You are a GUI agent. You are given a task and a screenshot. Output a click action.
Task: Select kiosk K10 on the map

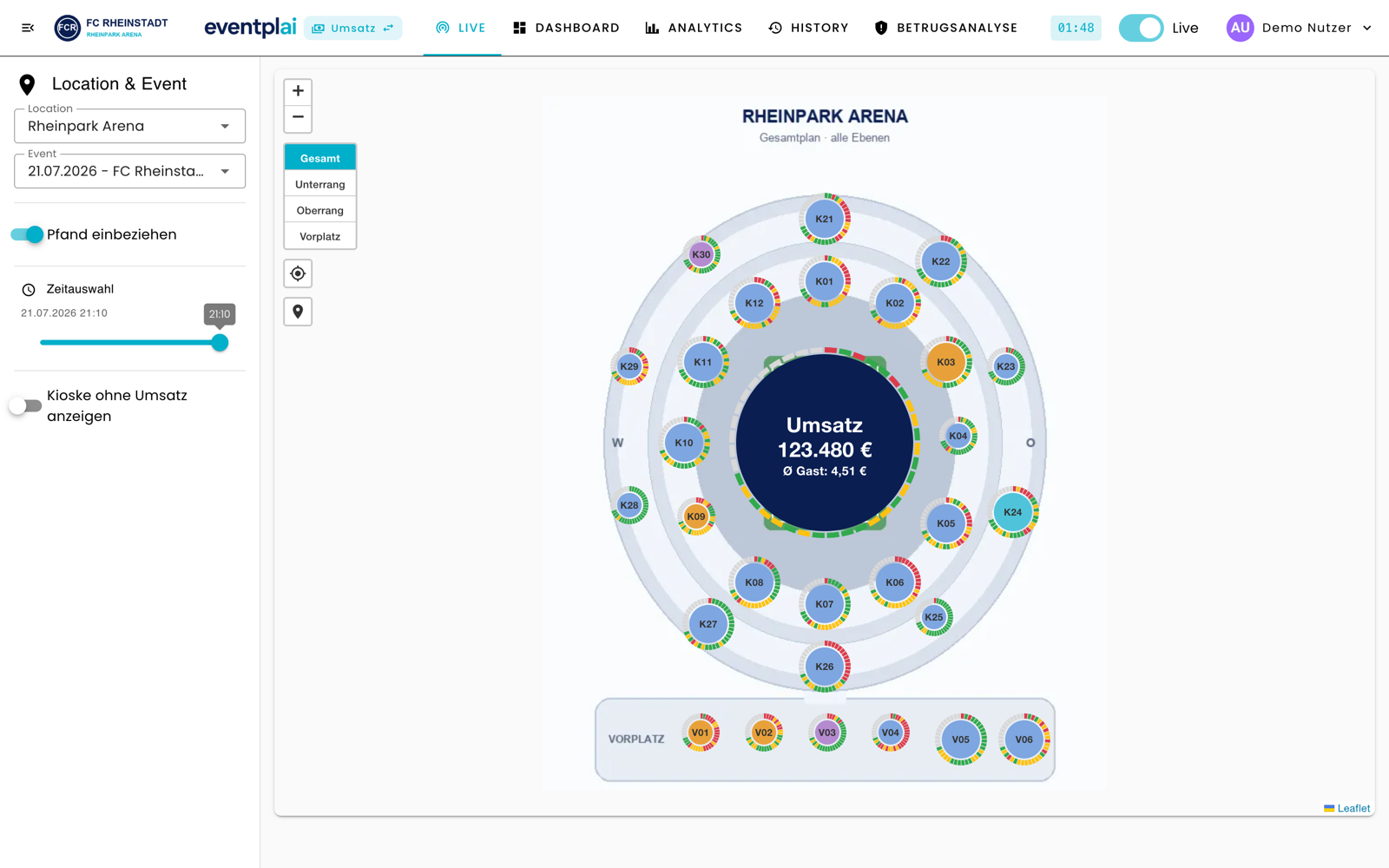click(x=684, y=443)
